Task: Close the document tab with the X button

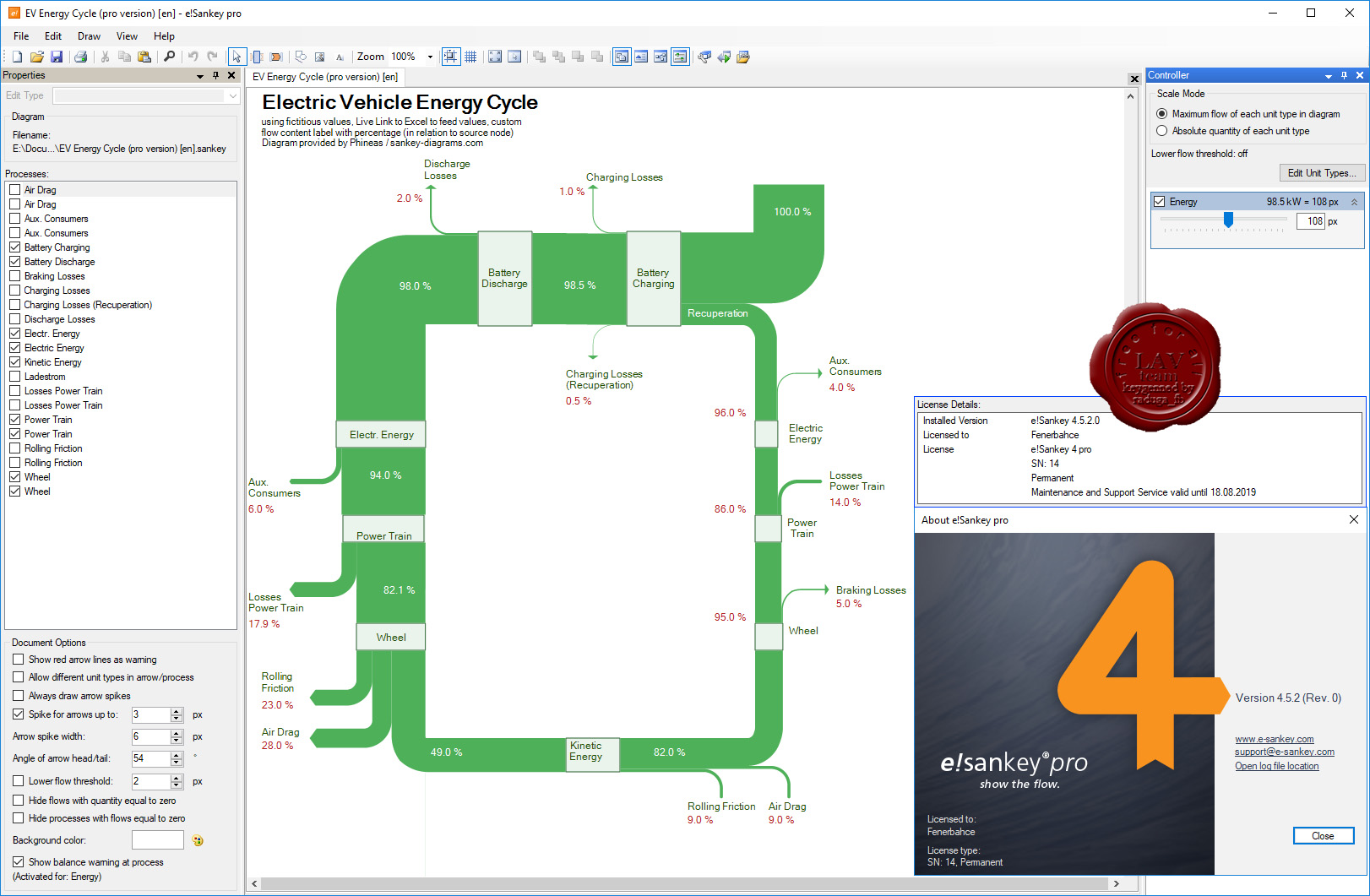Action: (1134, 79)
